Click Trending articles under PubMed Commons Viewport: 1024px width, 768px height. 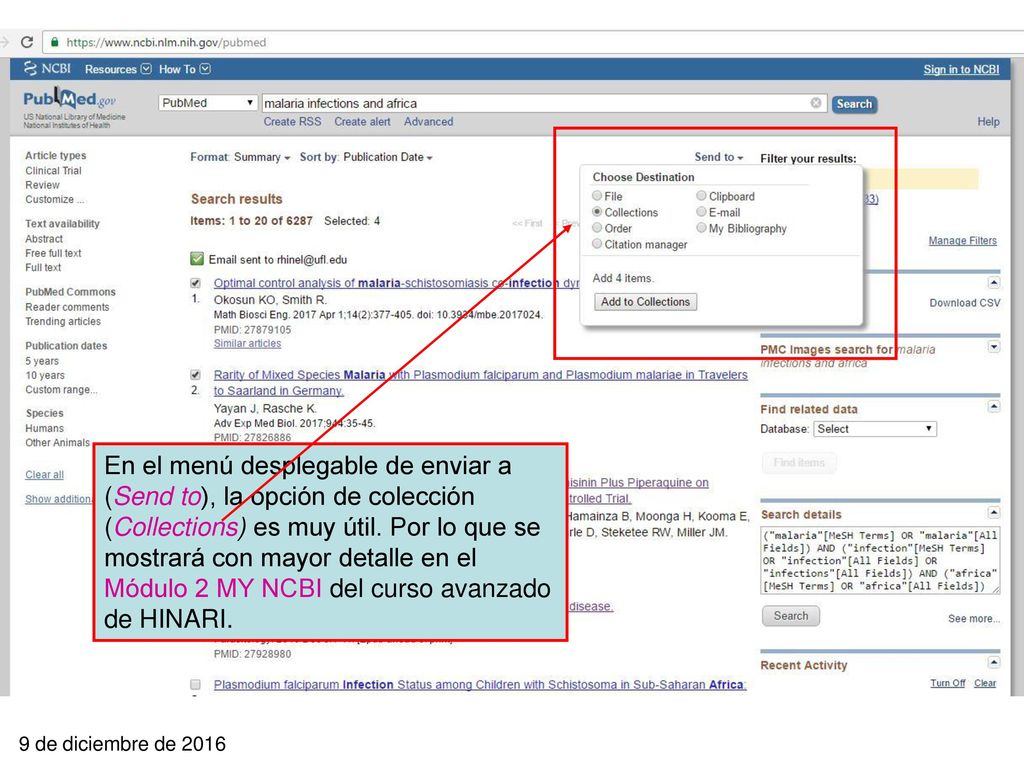pos(63,321)
